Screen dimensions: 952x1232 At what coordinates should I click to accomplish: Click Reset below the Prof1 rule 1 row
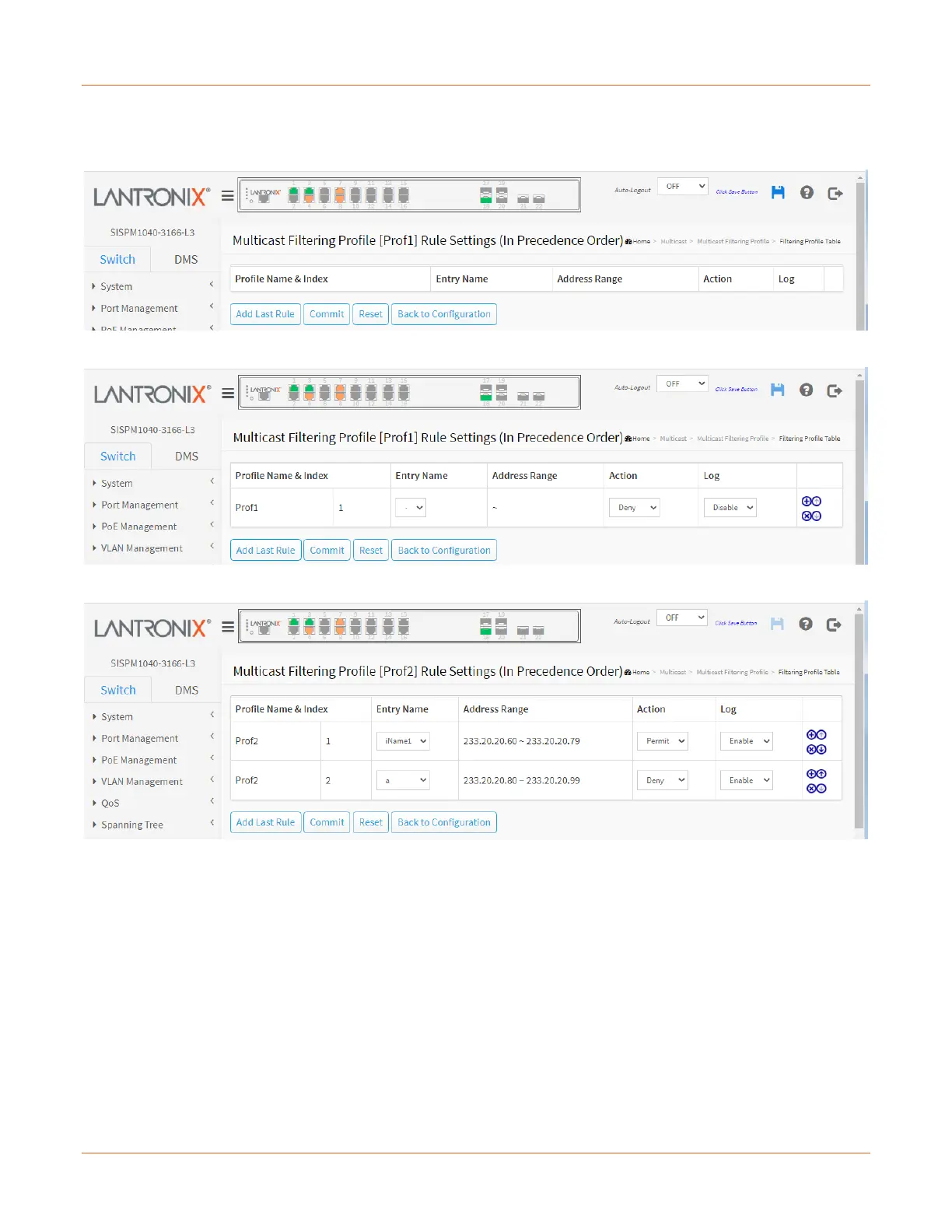[x=371, y=550]
